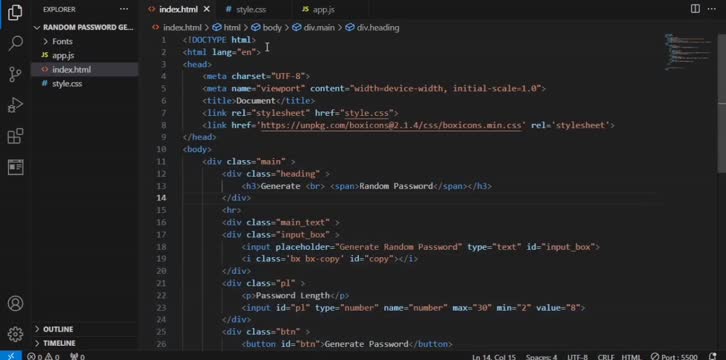Click the </head> tag on line 9

[x=200, y=137]
